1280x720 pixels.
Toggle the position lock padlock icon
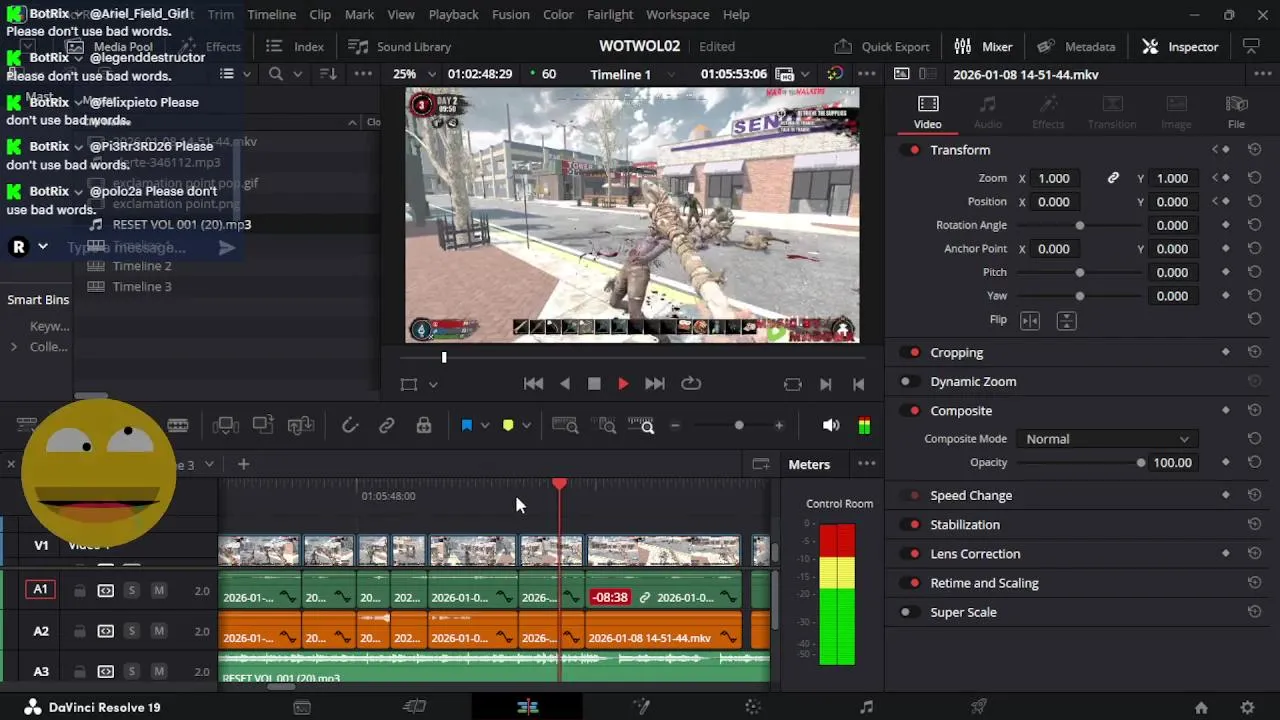pyautogui.click(x=424, y=426)
